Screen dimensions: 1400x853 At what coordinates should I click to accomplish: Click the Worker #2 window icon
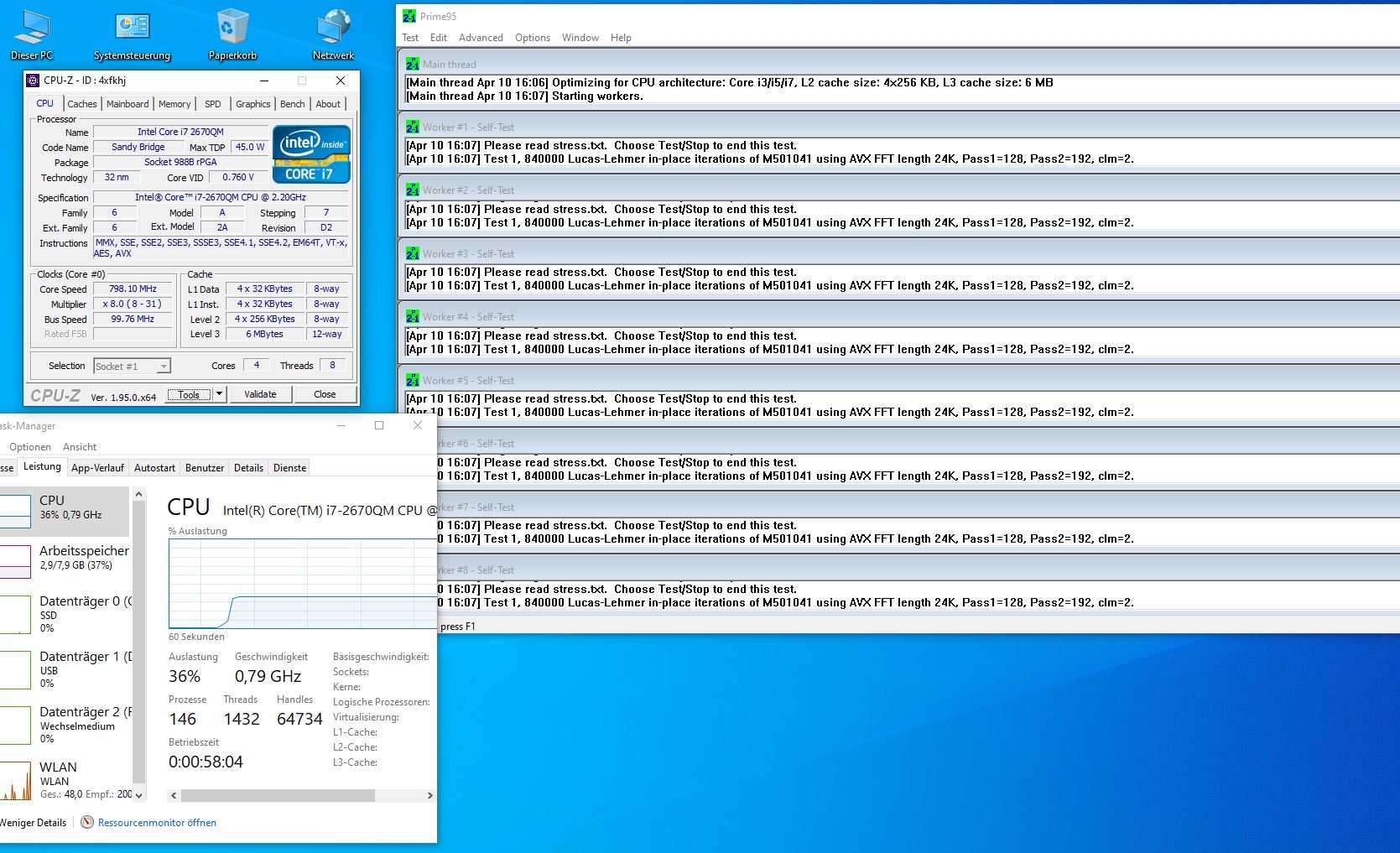[x=413, y=190]
